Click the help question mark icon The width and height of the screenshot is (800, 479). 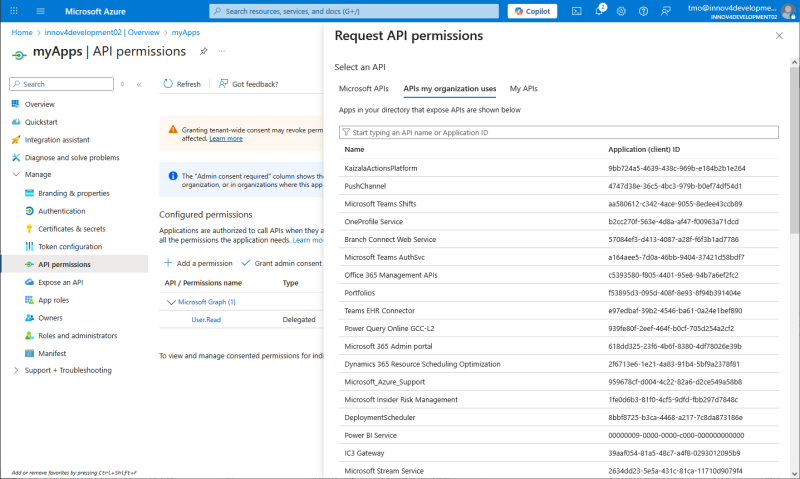644,11
